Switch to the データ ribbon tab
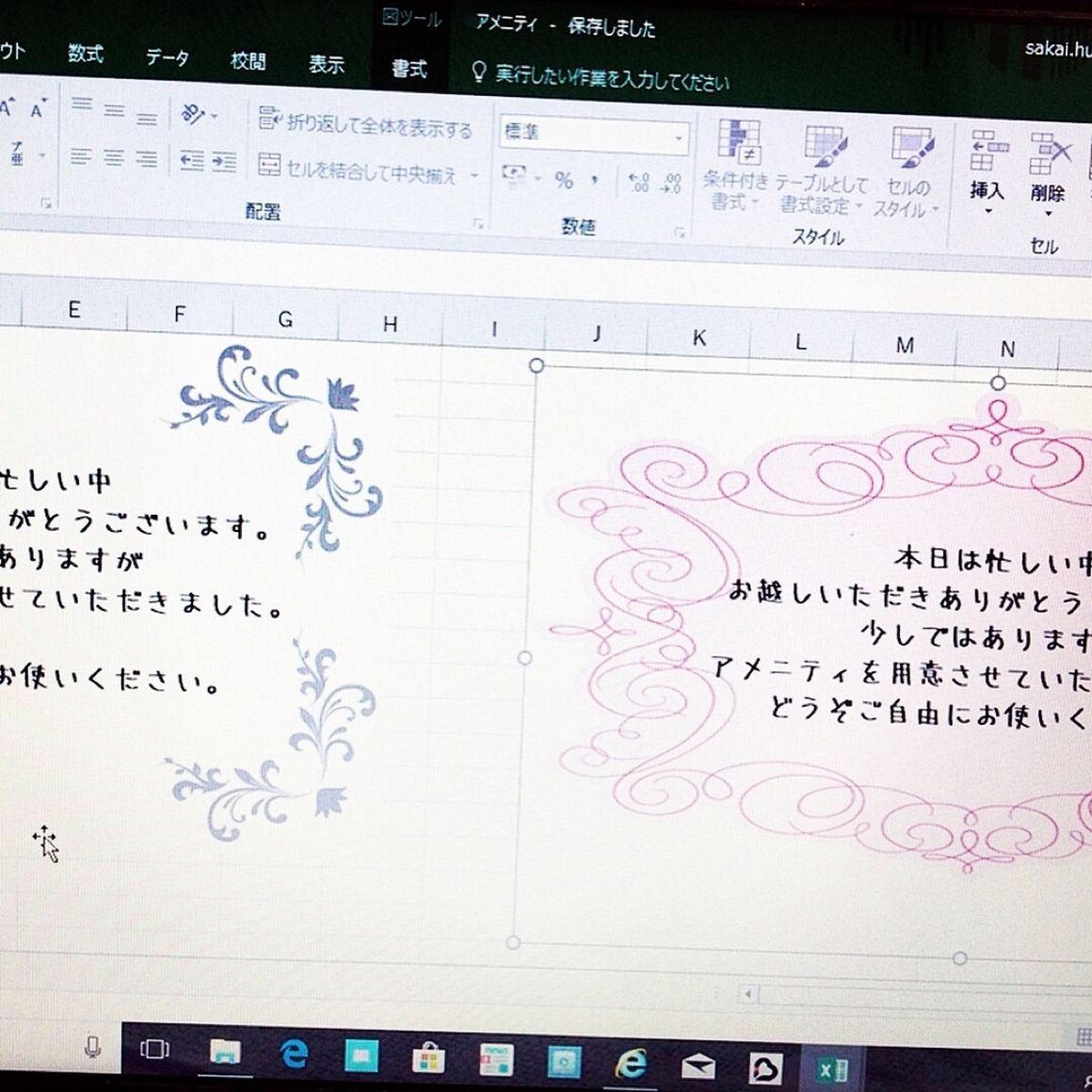 (x=167, y=58)
